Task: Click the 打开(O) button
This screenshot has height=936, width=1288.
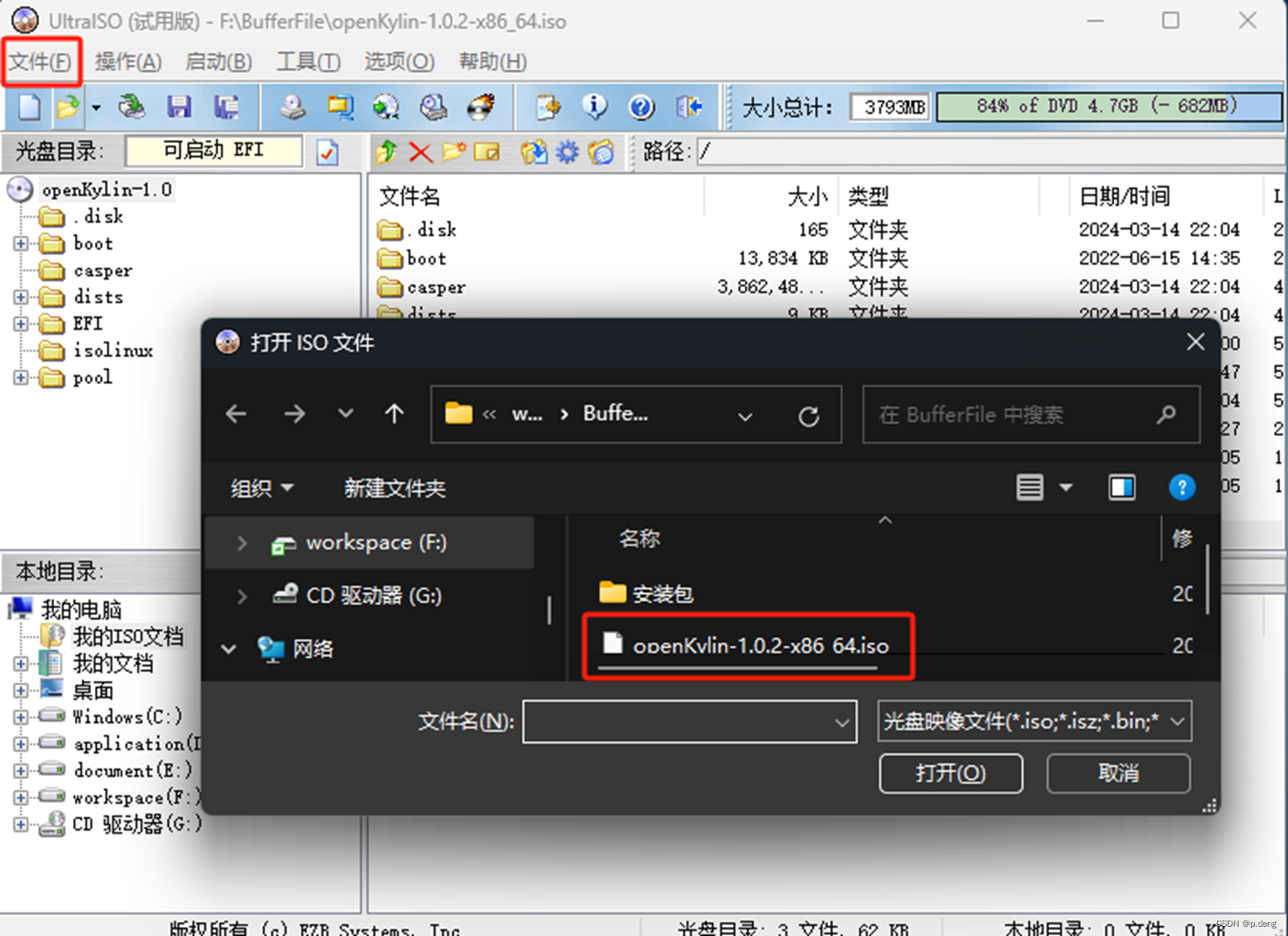Action: [951, 774]
